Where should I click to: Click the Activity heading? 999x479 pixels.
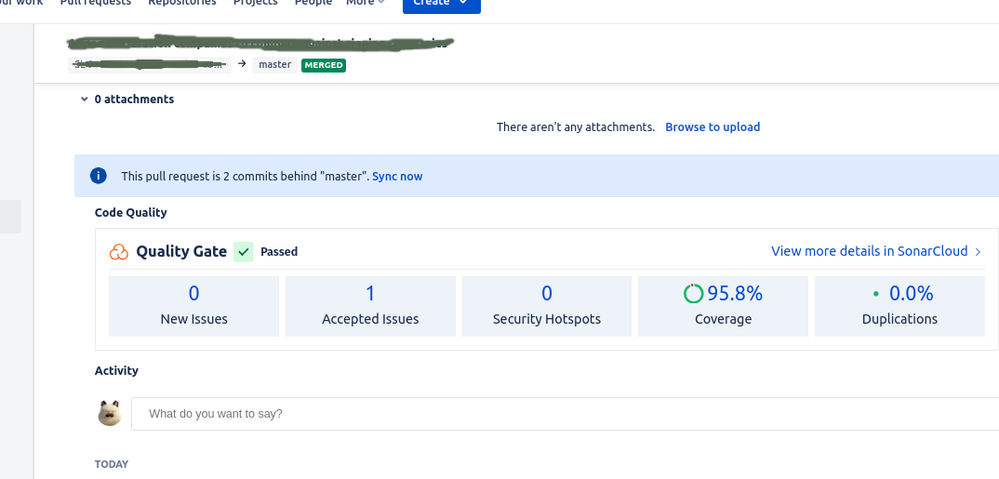(116, 371)
